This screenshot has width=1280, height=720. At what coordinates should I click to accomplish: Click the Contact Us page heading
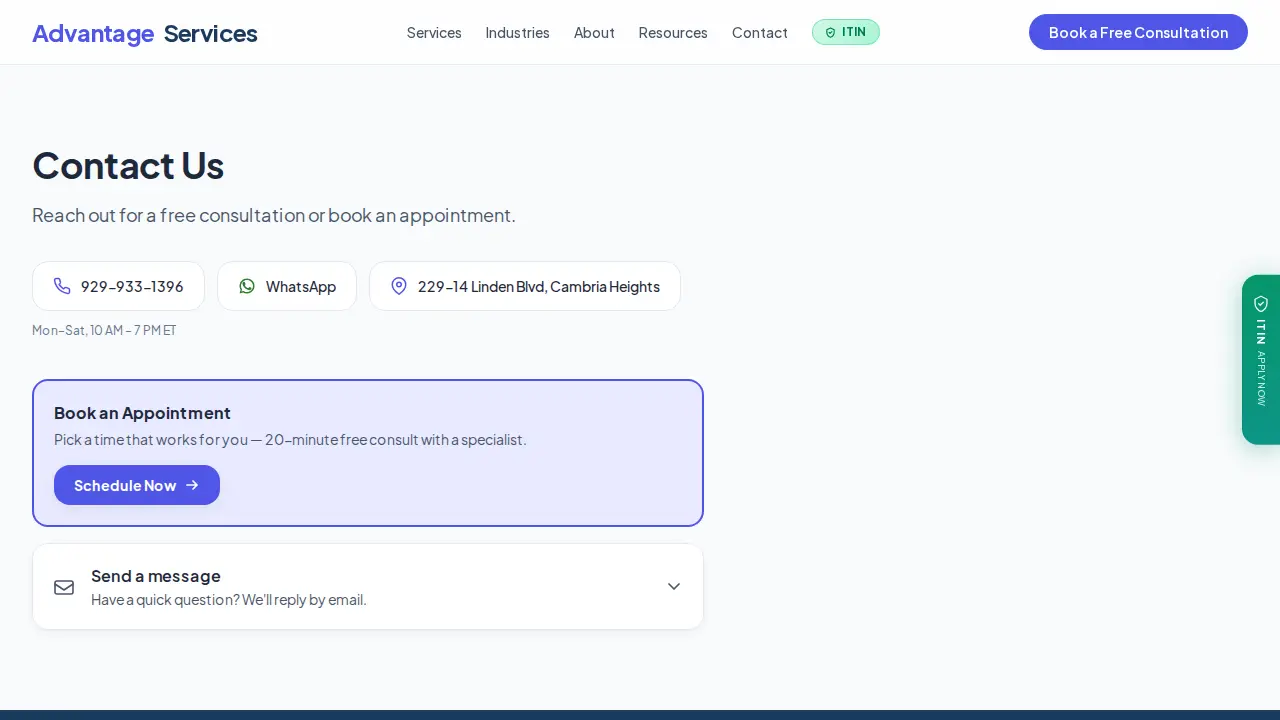click(x=128, y=165)
